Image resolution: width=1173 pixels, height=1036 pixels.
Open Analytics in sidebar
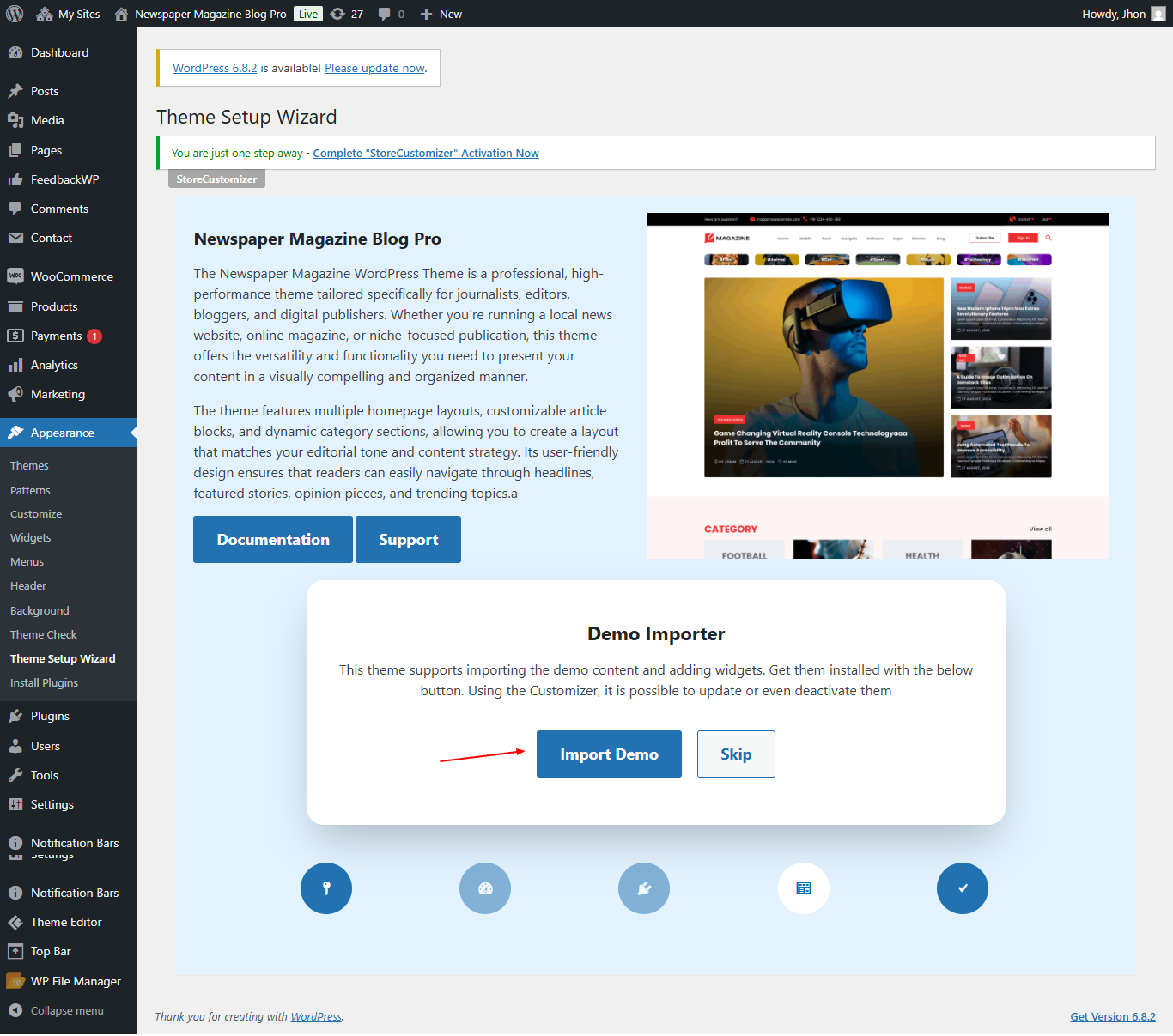click(69, 365)
